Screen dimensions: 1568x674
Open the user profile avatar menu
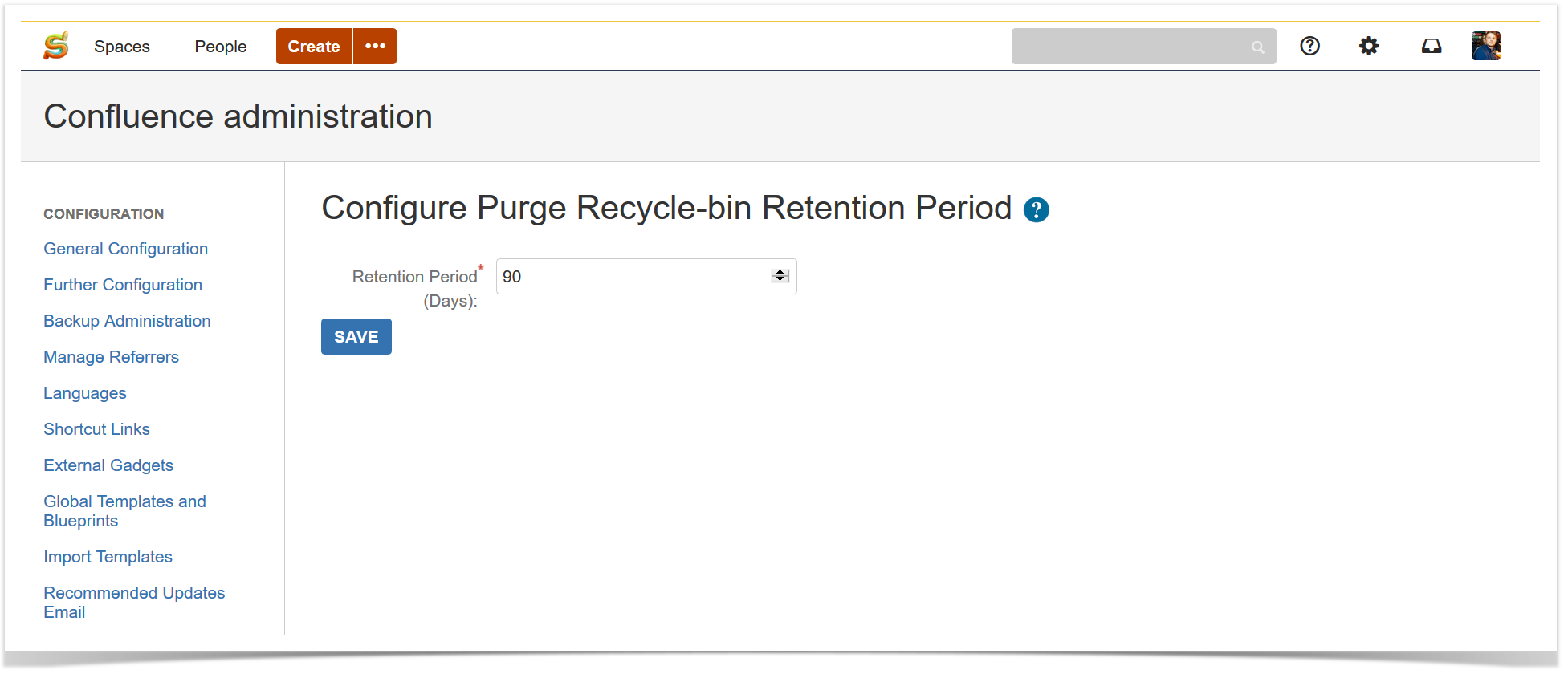pos(1485,46)
